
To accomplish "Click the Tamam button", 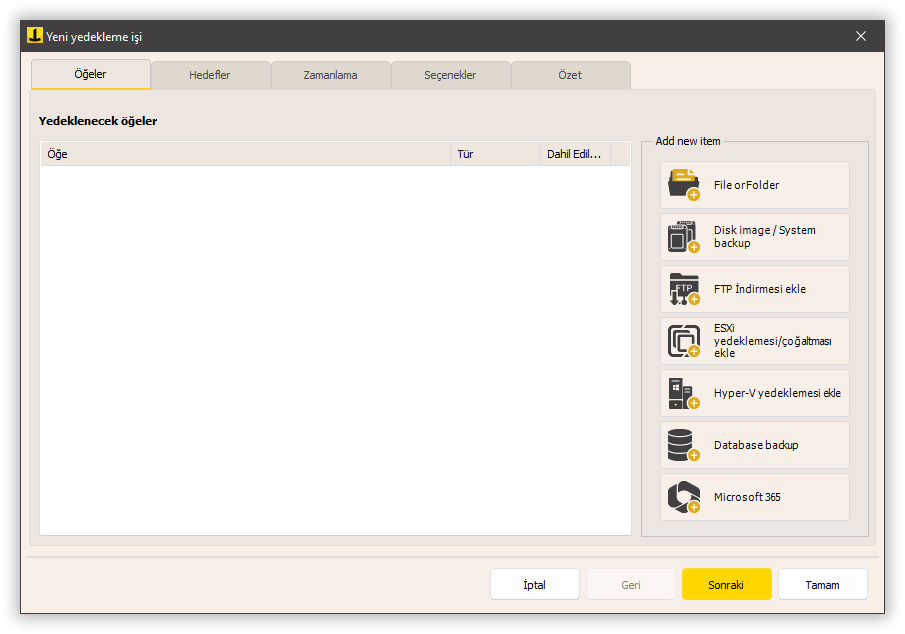I will (822, 584).
